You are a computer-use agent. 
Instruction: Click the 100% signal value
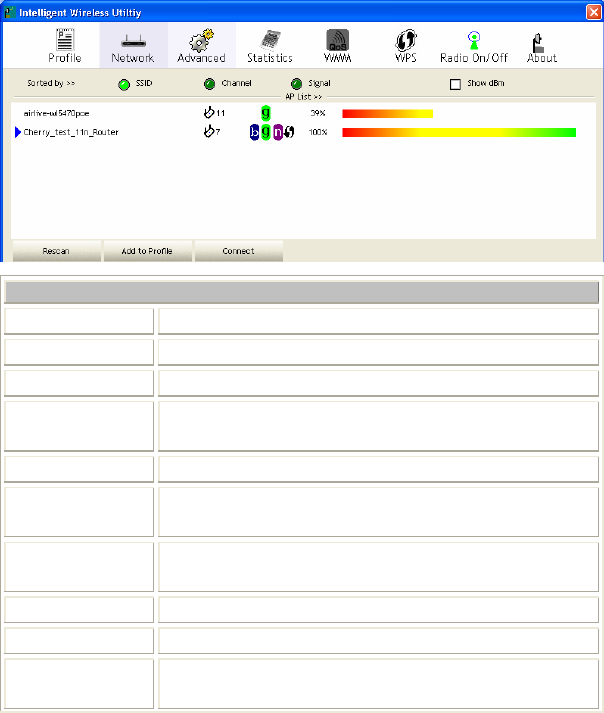click(x=318, y=132)
